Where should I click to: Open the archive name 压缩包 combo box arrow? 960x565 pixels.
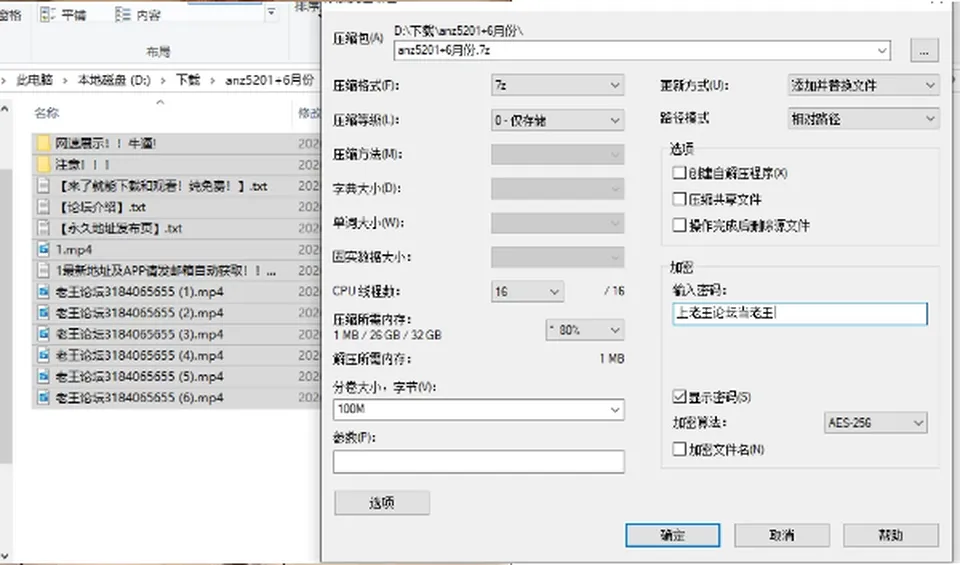click(x=882, y=51)
